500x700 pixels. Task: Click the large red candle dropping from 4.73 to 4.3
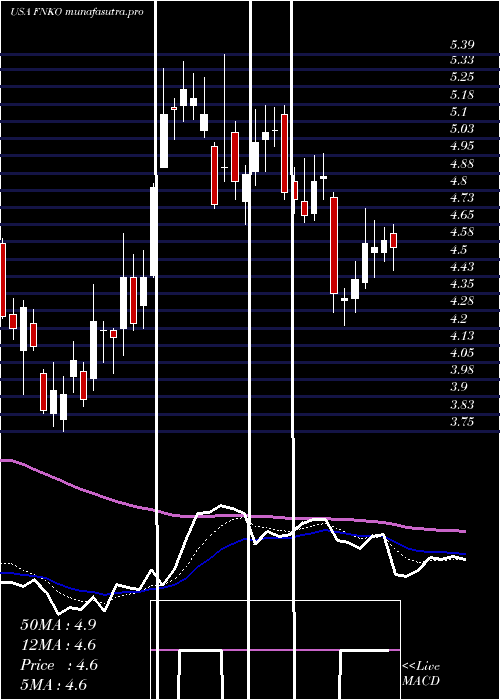(x=334, y=245)
